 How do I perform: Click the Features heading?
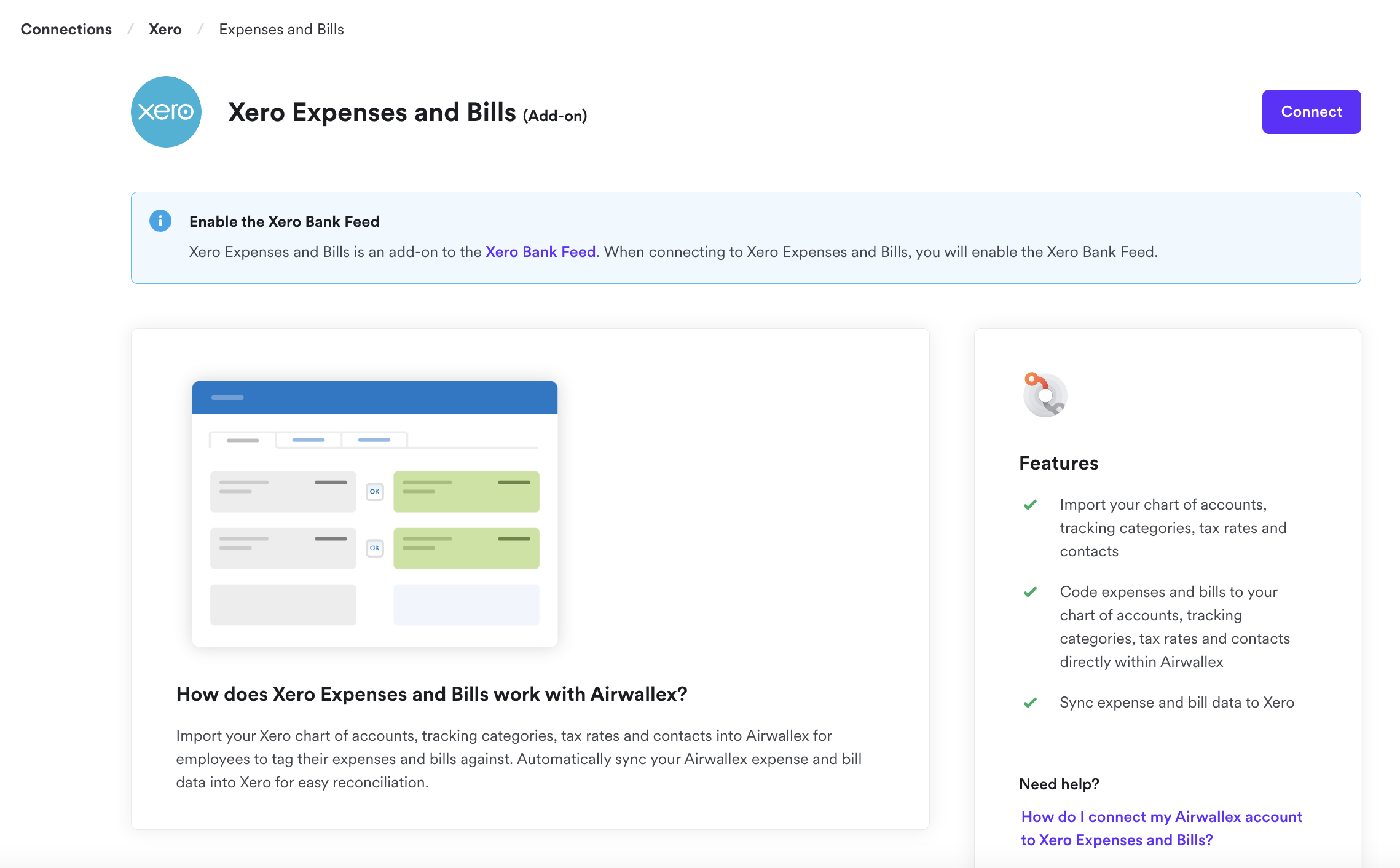(1058, 463)
